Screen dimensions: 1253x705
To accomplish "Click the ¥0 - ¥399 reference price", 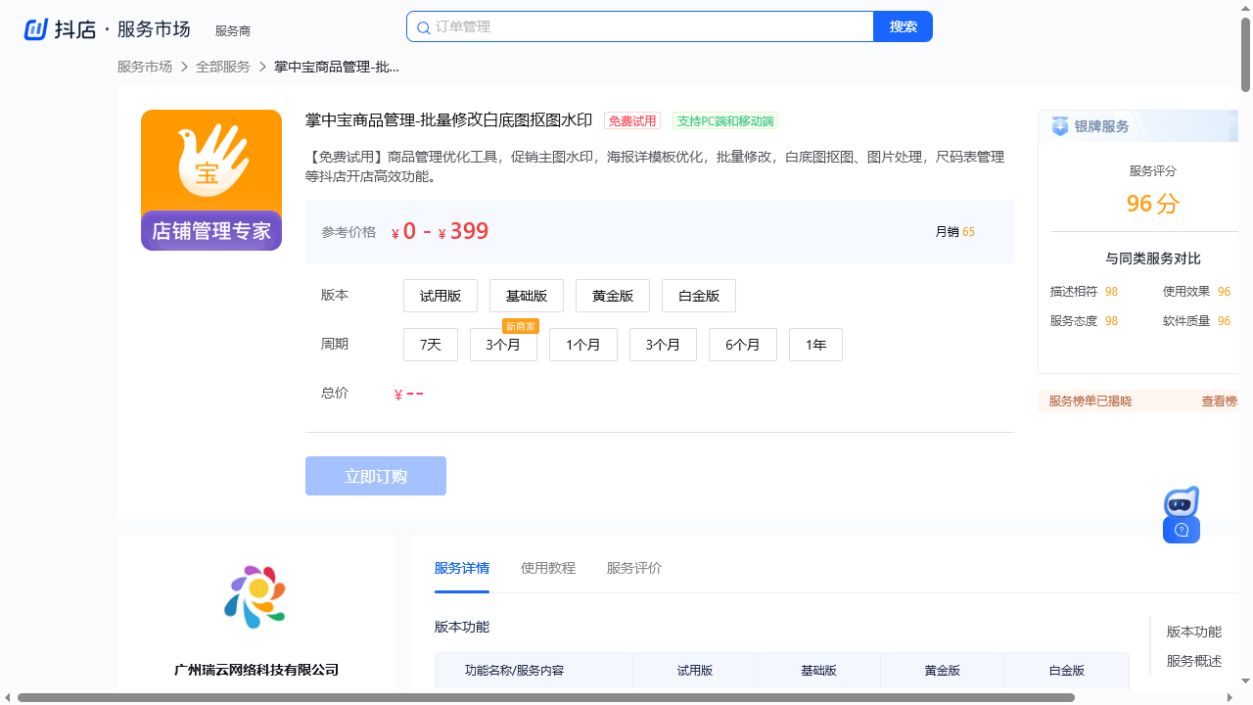I will 440,232.
